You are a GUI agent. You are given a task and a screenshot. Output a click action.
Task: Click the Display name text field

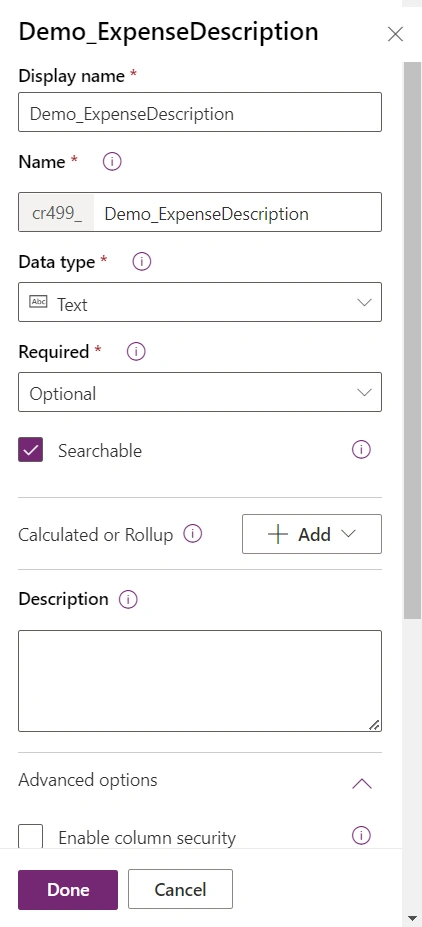[200, 112]
